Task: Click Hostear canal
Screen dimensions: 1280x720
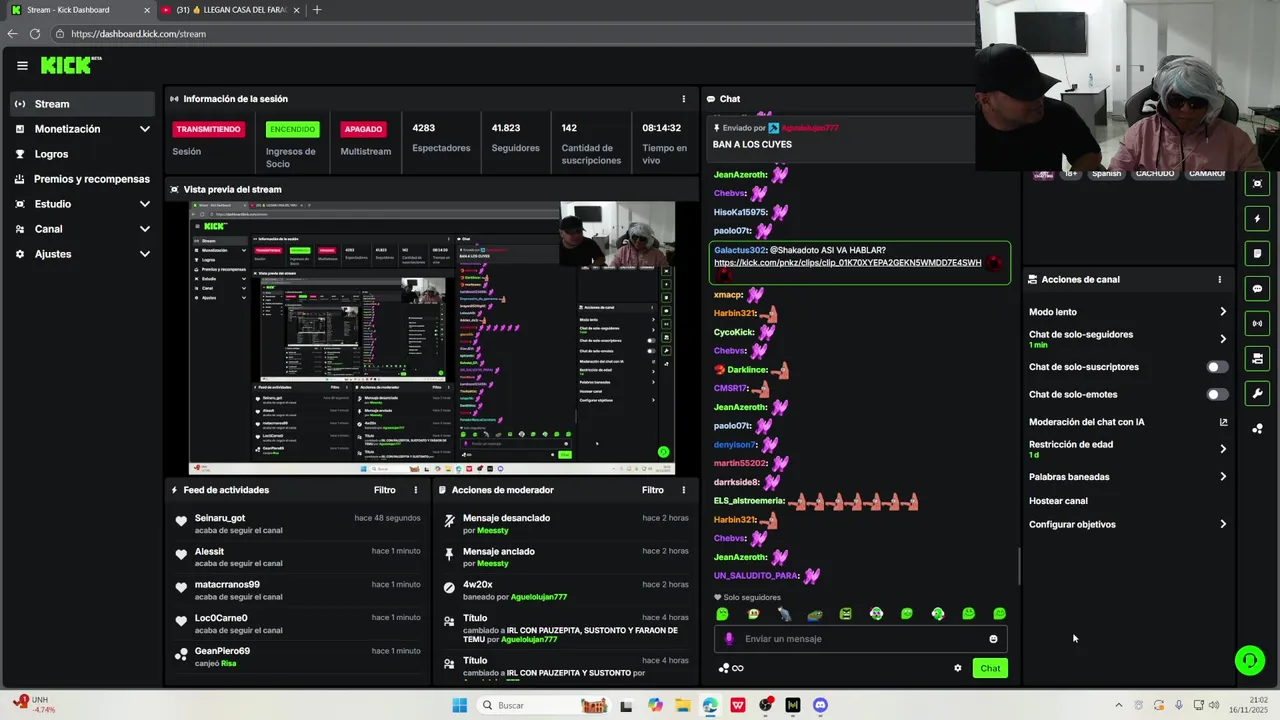Action: [1058, 501]
